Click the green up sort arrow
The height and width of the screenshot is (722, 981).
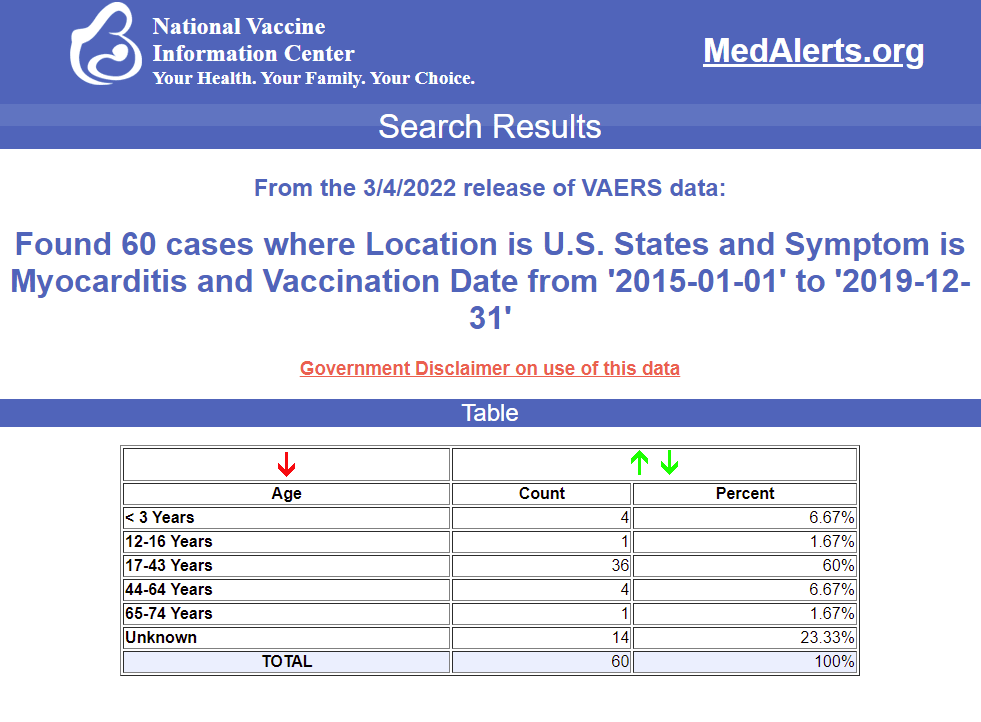click(x=639, y=463)
